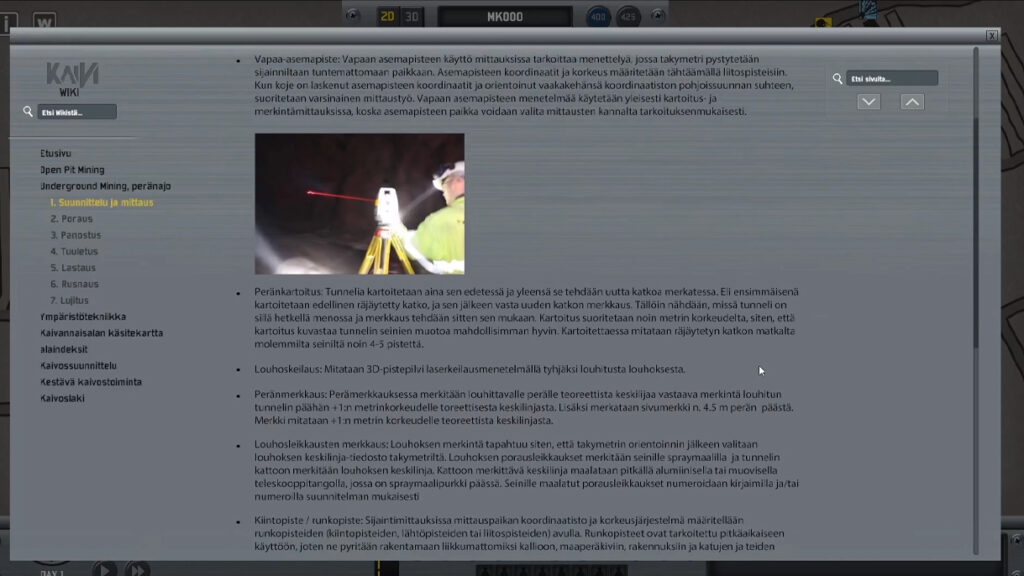Click the W icon at top left

(x=44, y=19)
